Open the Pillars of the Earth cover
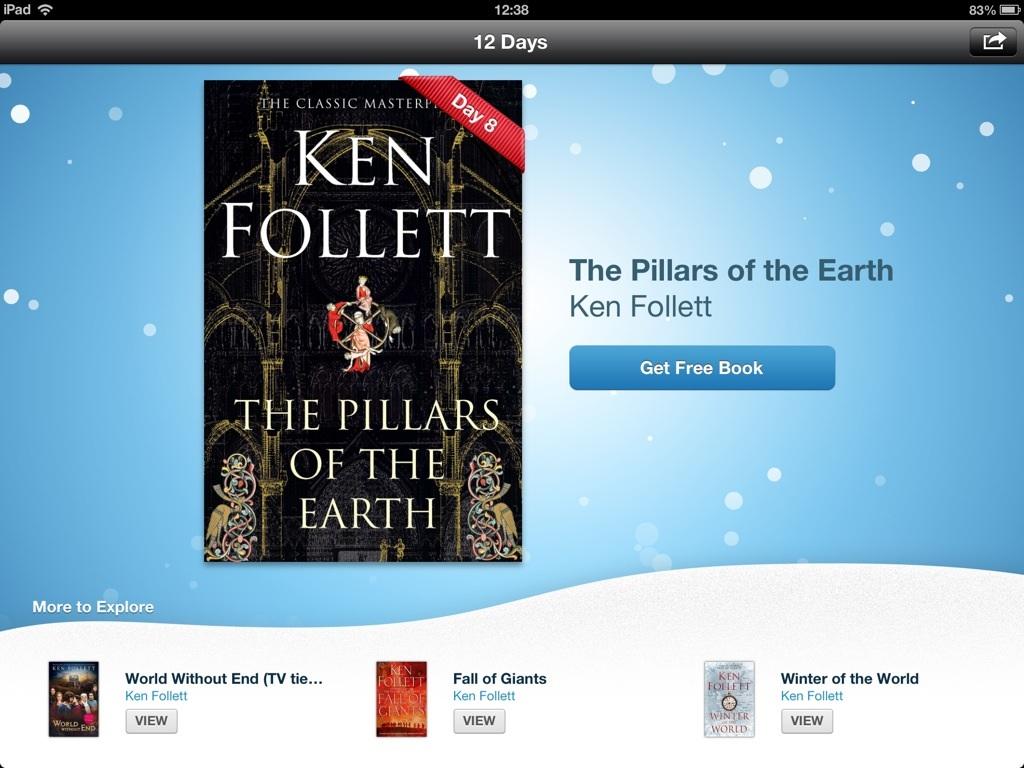The height and width of the screenshot is (768, 1024). 363,321
